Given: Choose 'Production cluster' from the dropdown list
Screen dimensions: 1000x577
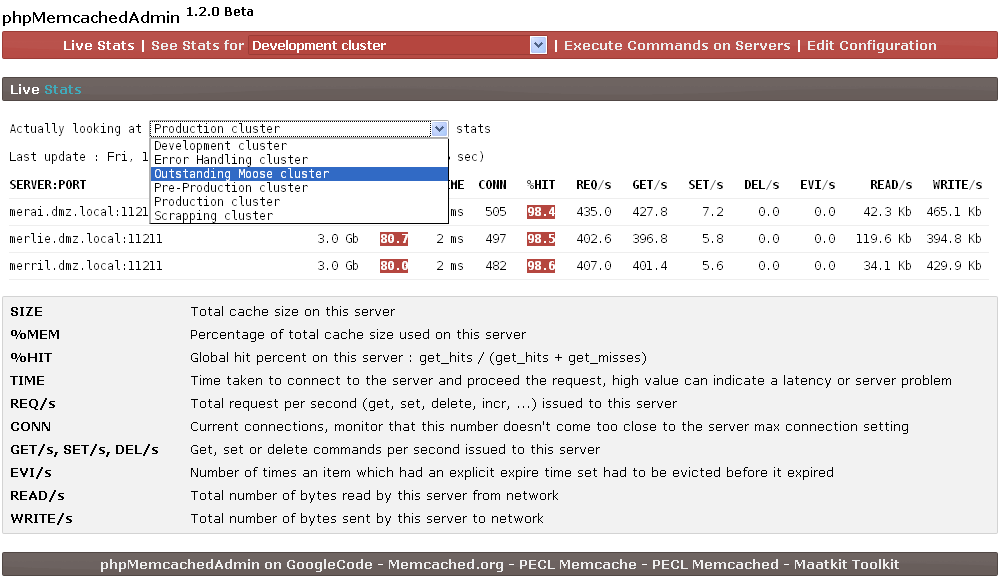Looking at the screenshot, I should pyautogui.click(x=217, y=202).
